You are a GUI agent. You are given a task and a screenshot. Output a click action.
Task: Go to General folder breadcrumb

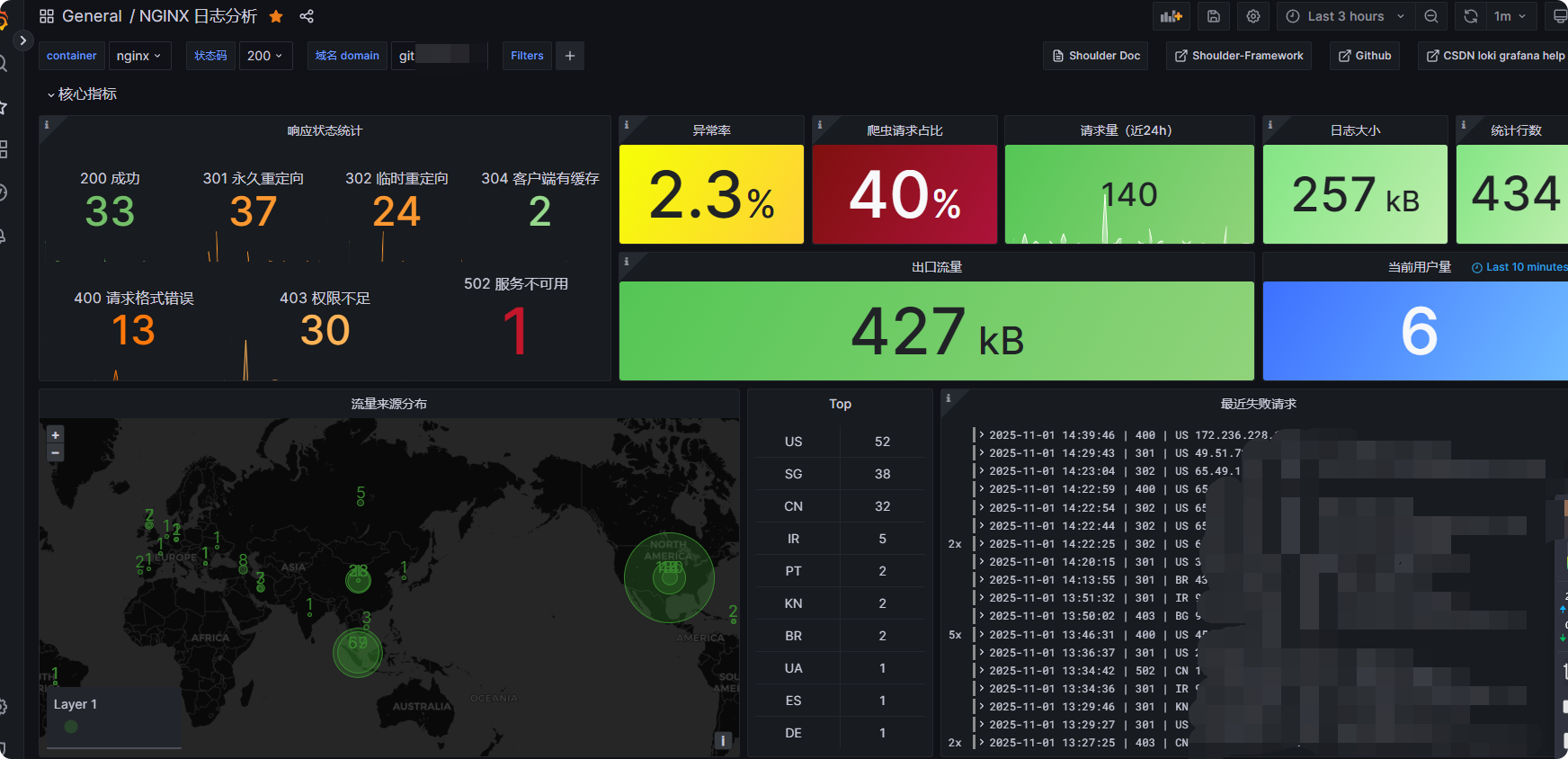(x=92, y=16)
